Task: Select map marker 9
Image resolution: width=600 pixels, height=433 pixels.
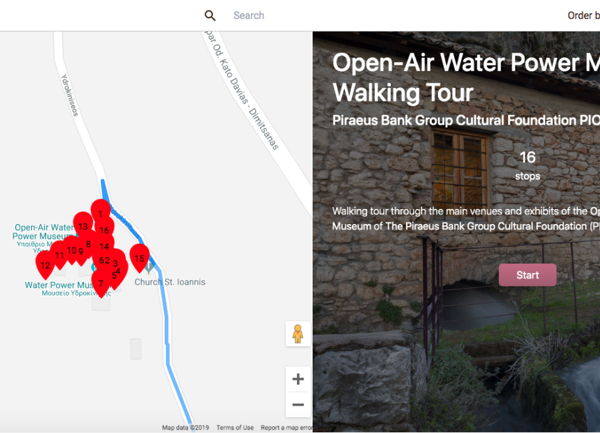Action: point(81,252)
